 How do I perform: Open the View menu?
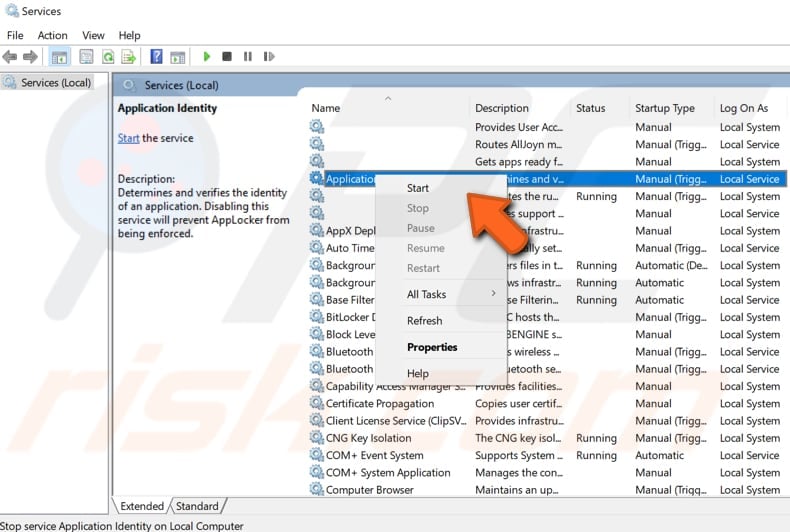tap(93, 35)
